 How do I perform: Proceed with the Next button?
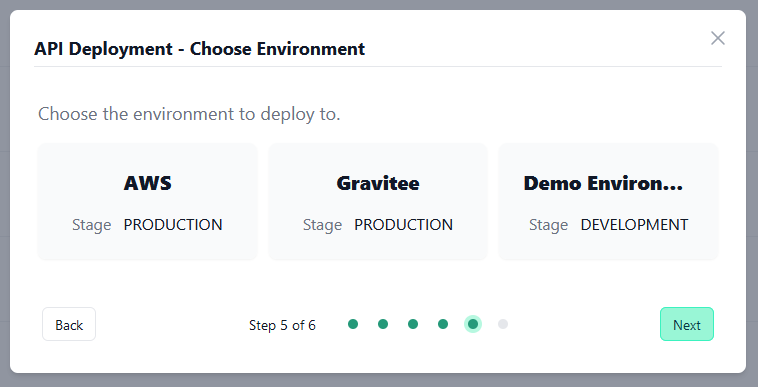[687, 325]
